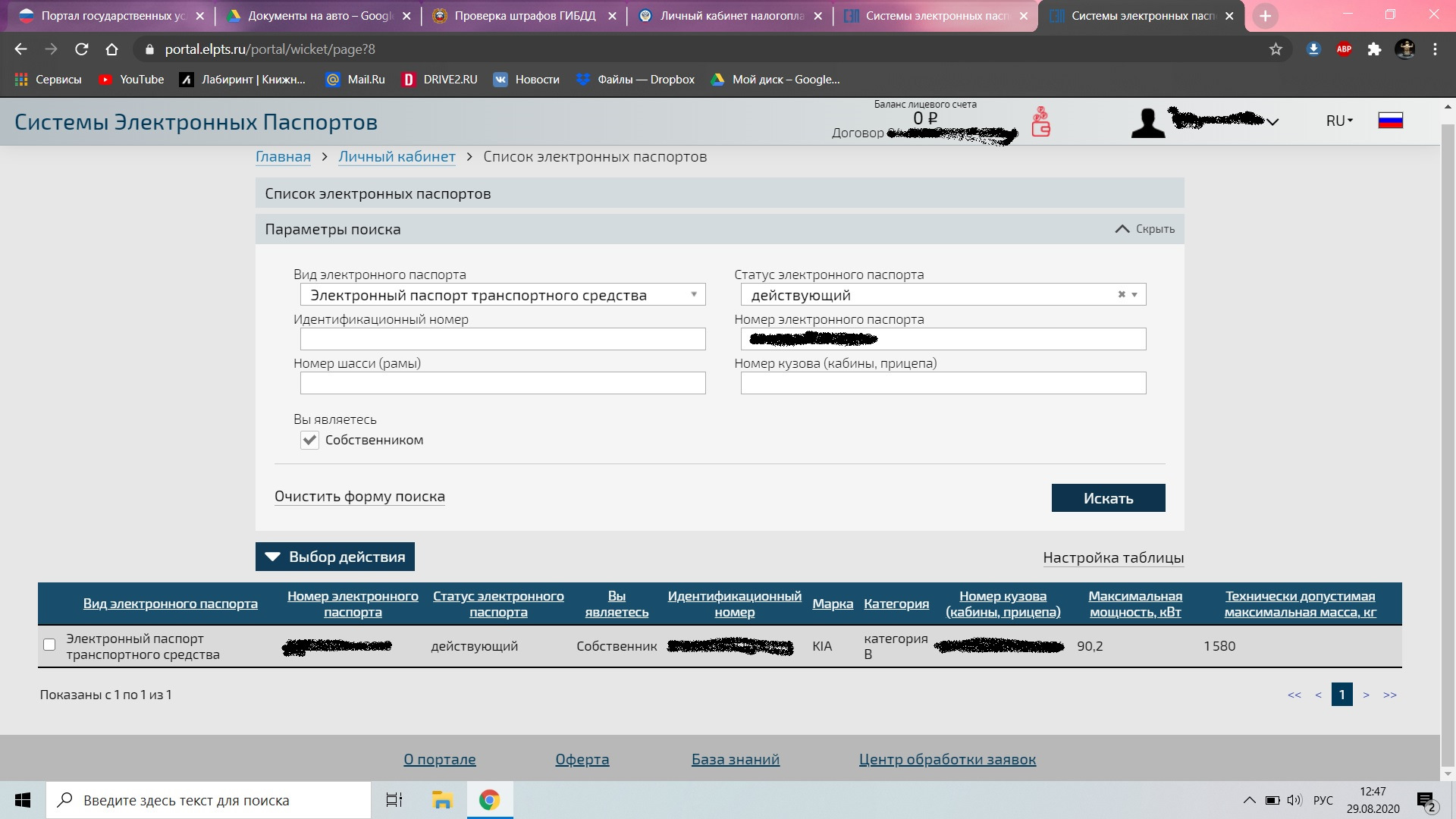Screen dimensions: 1456x819
Task: Open the AdBlock Plus extension icon
Action: pos(1344,49)
